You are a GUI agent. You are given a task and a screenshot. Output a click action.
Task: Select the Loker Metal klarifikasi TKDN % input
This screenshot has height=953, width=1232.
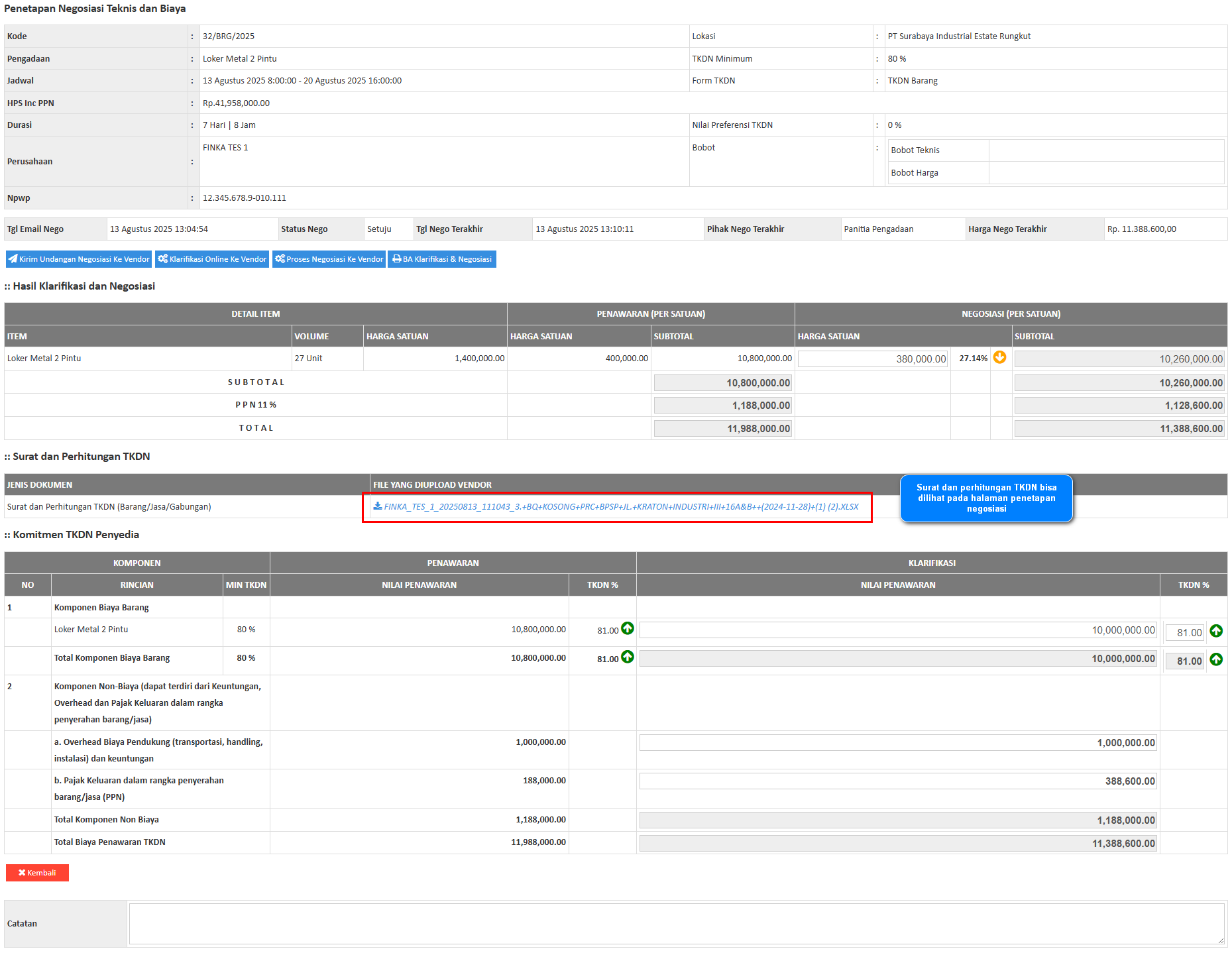coord(1184,633)
